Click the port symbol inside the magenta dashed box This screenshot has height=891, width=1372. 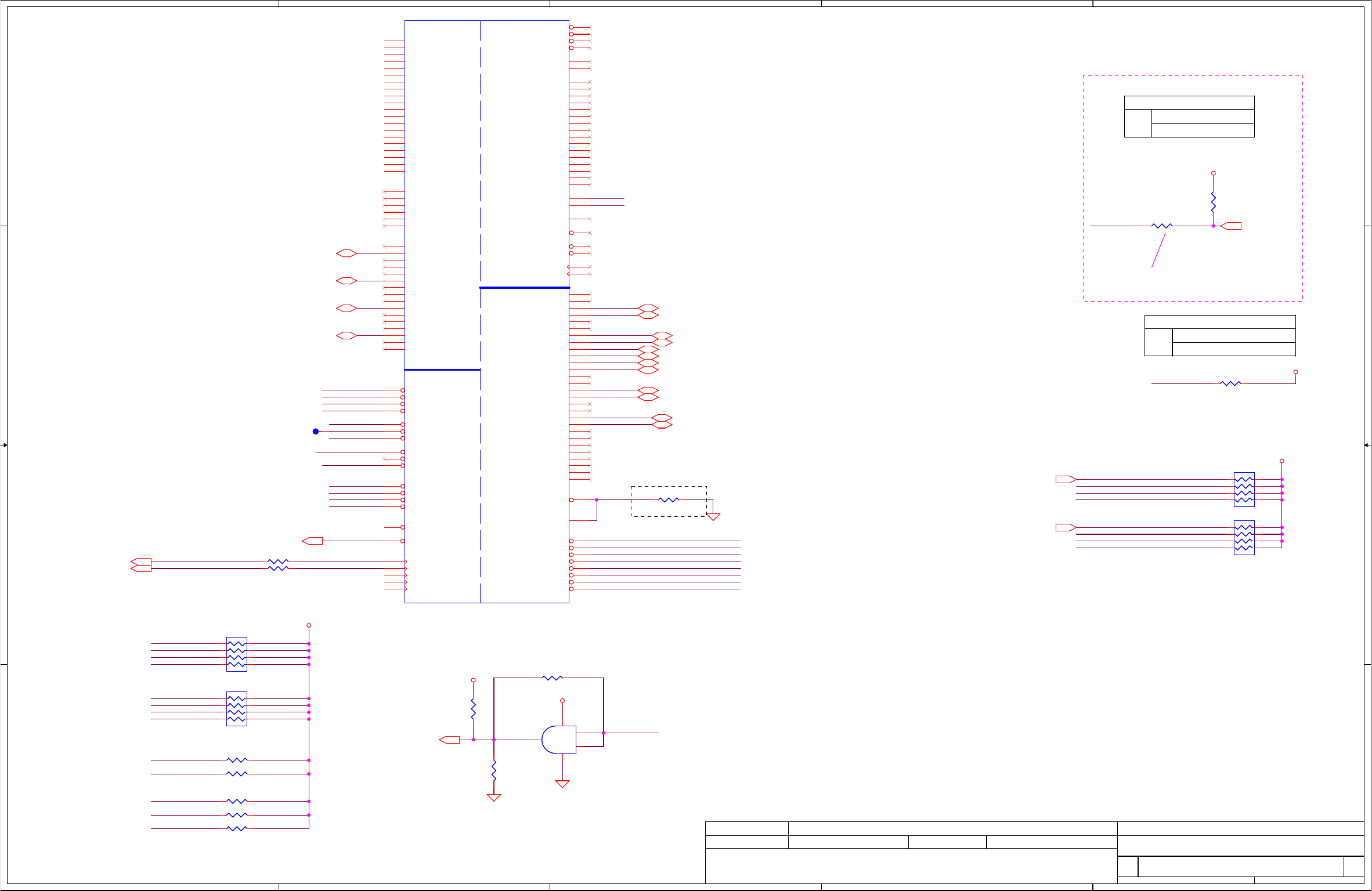click(1231, 226)
